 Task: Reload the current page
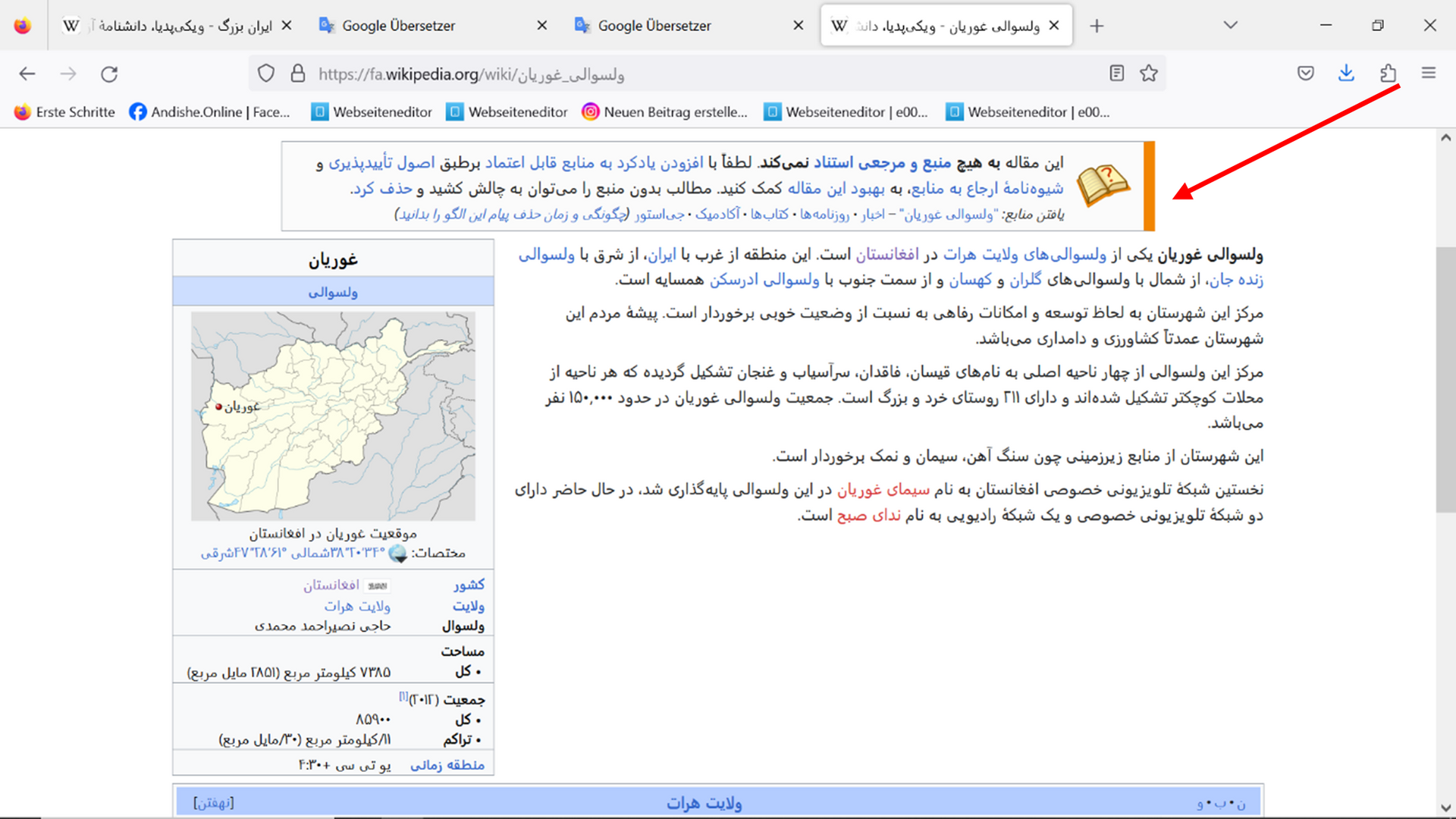109,74
